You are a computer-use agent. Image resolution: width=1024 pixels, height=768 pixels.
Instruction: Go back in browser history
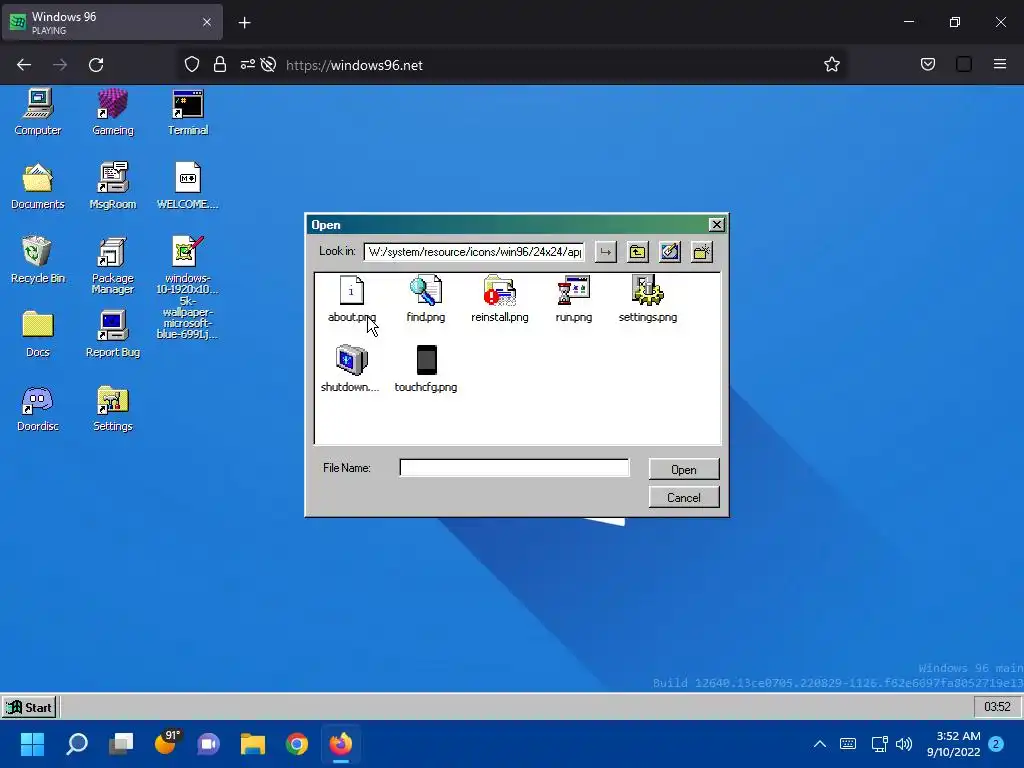pyautogui.click(x=24, y=65)
